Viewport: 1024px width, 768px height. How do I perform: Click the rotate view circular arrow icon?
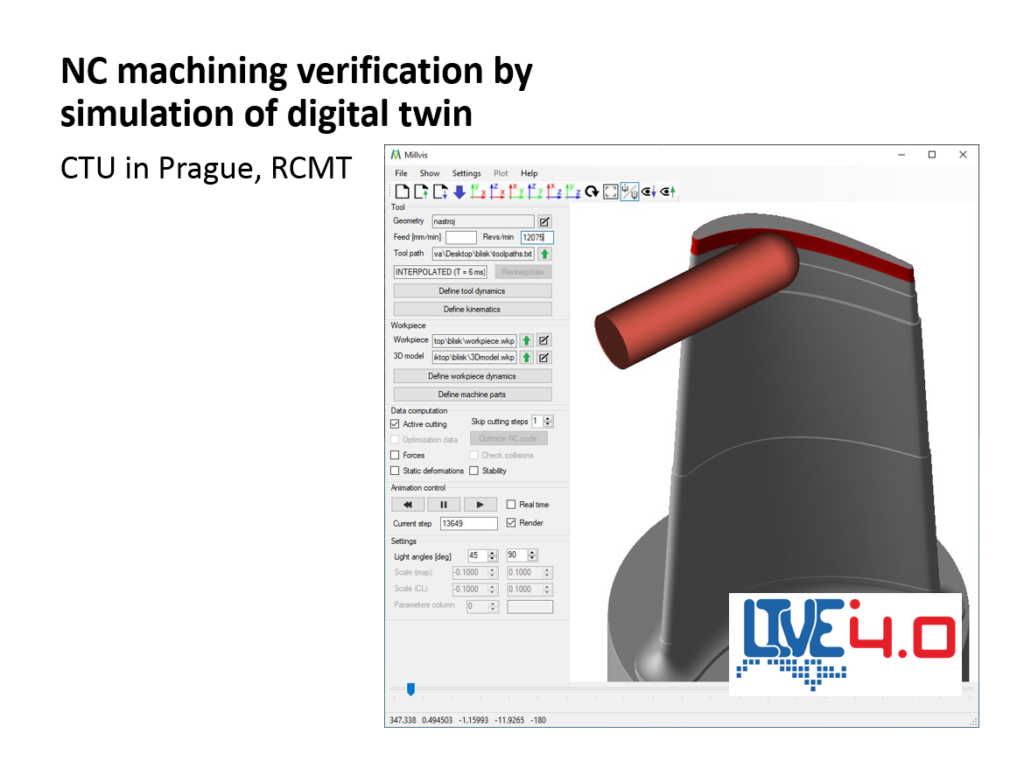(x=592, y=191)
